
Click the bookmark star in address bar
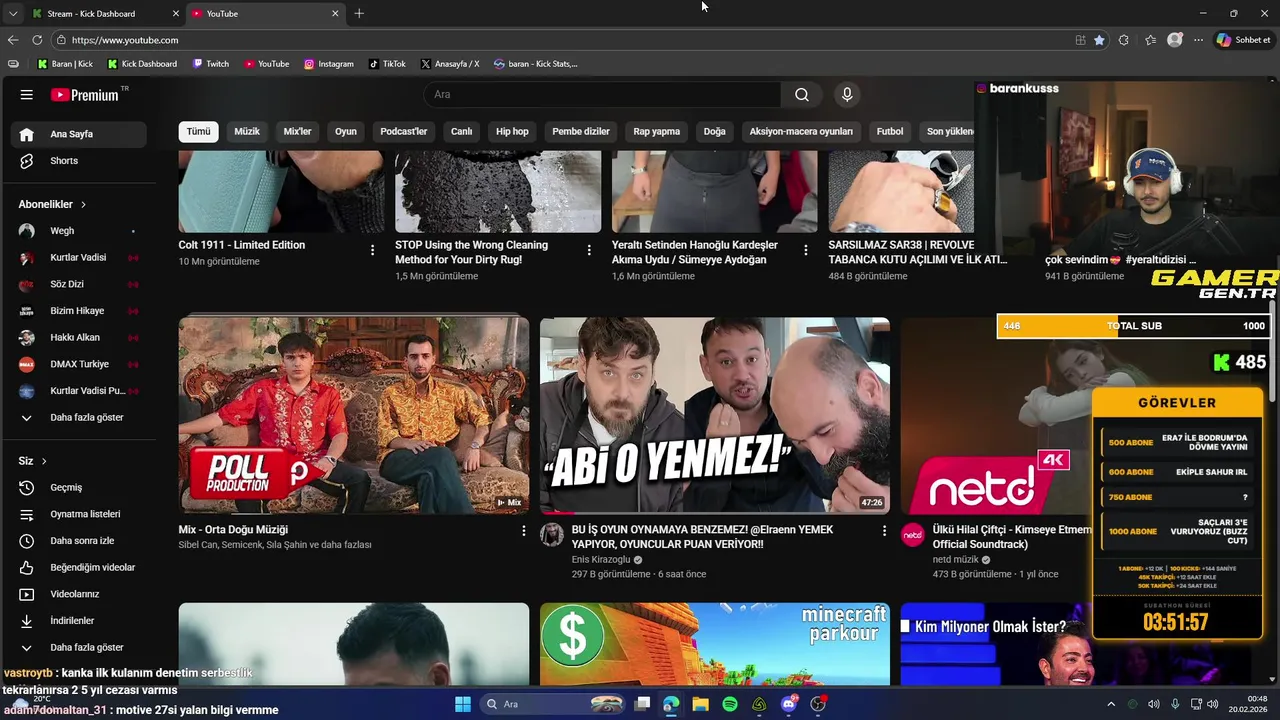click(1099, 40)
